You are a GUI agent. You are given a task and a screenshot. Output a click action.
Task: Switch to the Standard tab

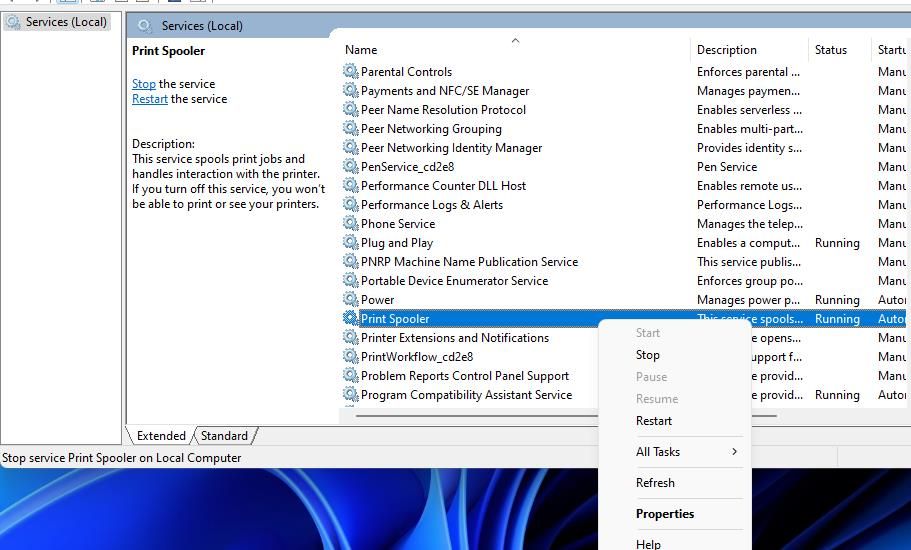(x=224, y=436)
